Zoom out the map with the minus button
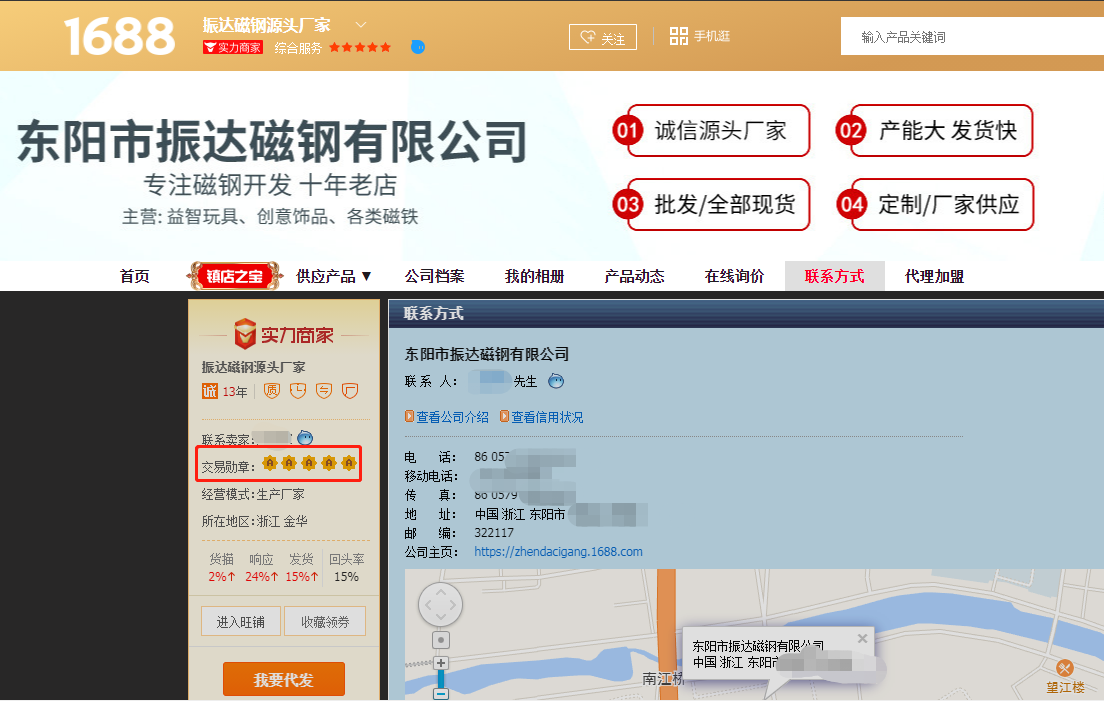The width and height of the screenshot is (1104, 701). [441, 694]
